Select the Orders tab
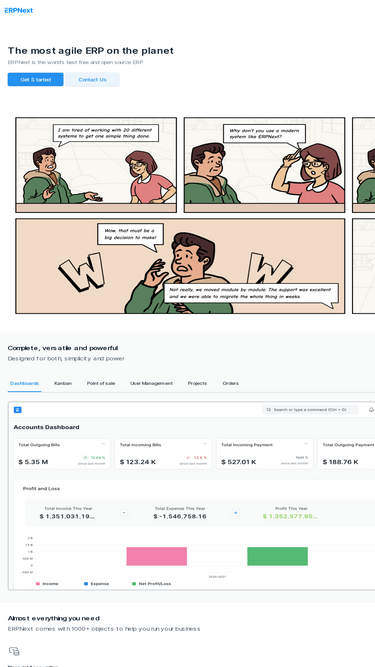Screen dimensions: 375x667 coord(230,383)
